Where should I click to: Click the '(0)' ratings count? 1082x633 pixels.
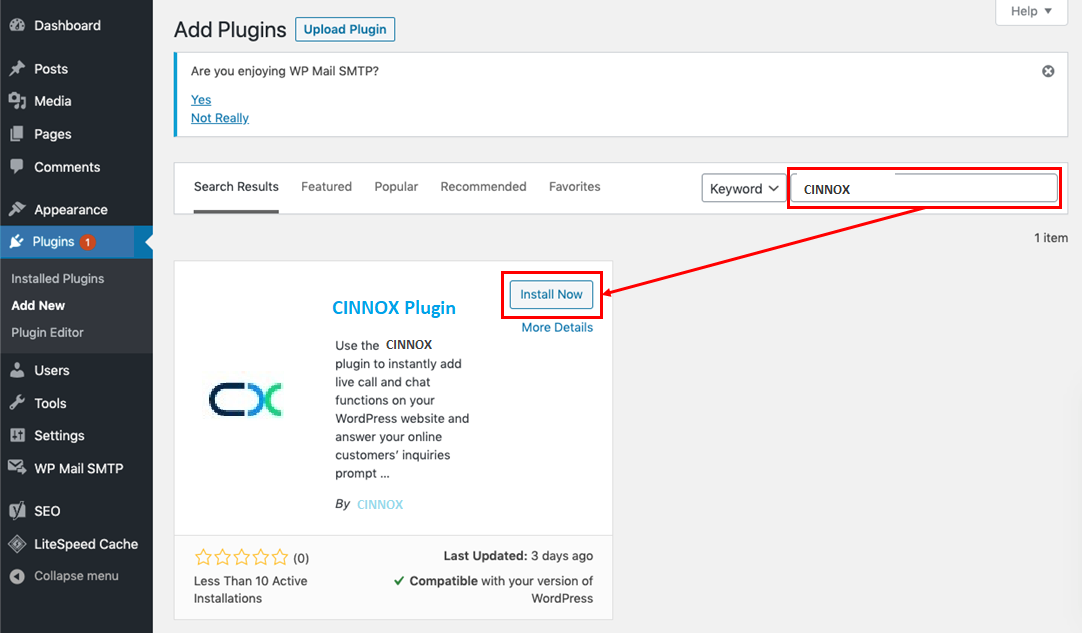click(301, 558)
